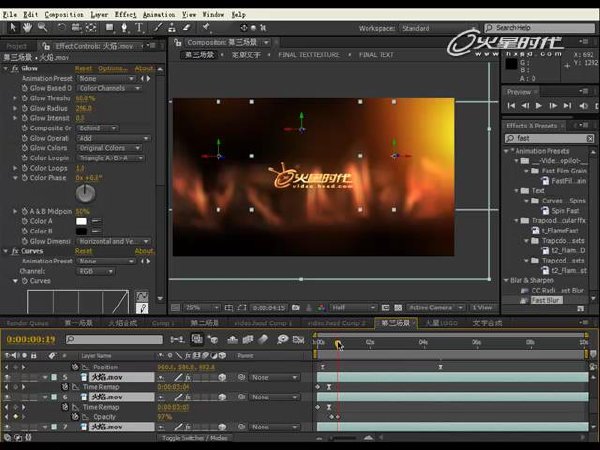Image resolution: width=600 pixels, height=450 pixels.
Task: Click About link for Curves
Action: [144, 251]
